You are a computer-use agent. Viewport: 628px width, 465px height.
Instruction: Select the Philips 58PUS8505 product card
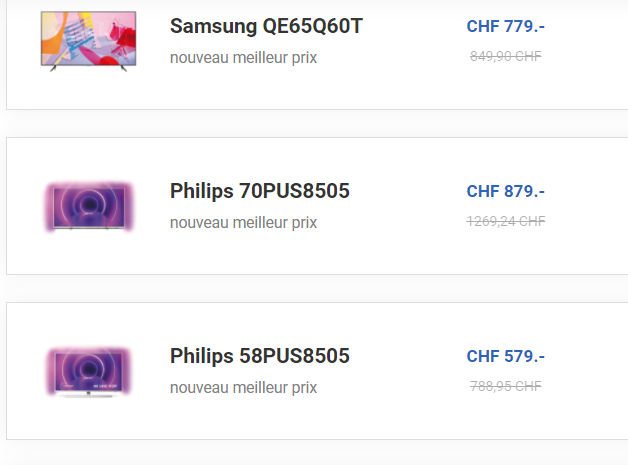[317, 371]
